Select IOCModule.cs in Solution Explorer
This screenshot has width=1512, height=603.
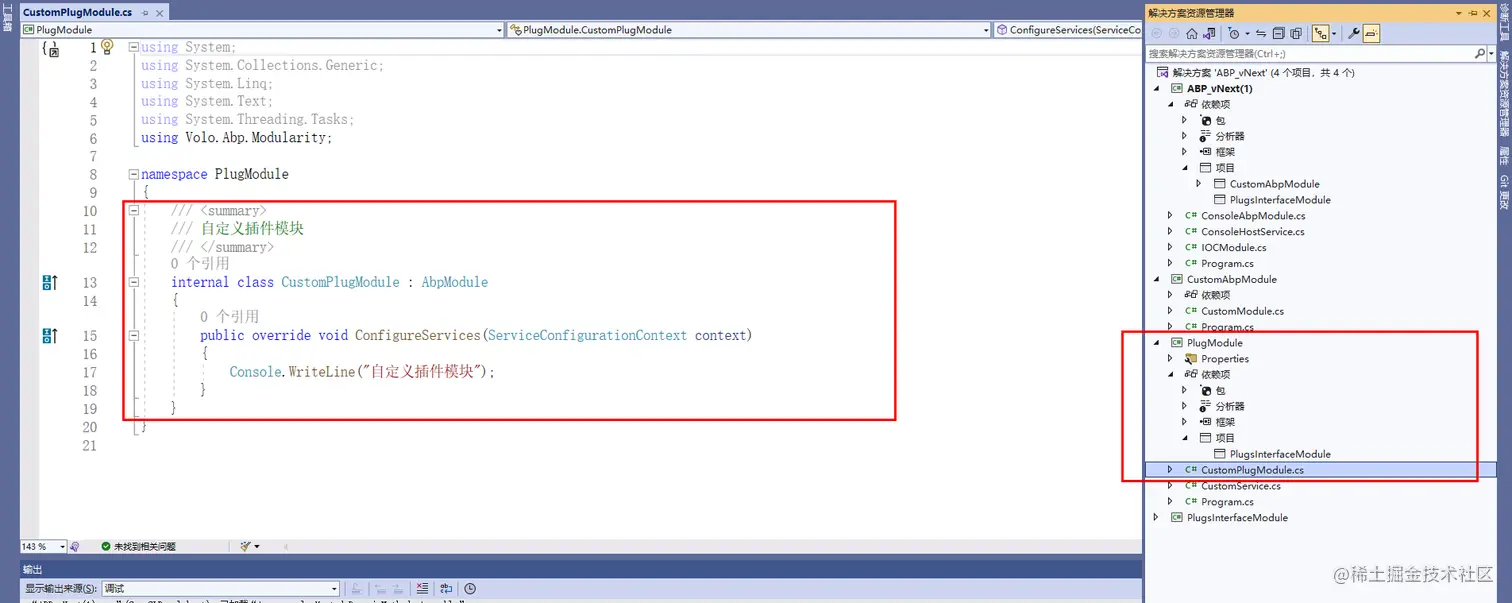pyautogui.click(x=1233, y=248)
